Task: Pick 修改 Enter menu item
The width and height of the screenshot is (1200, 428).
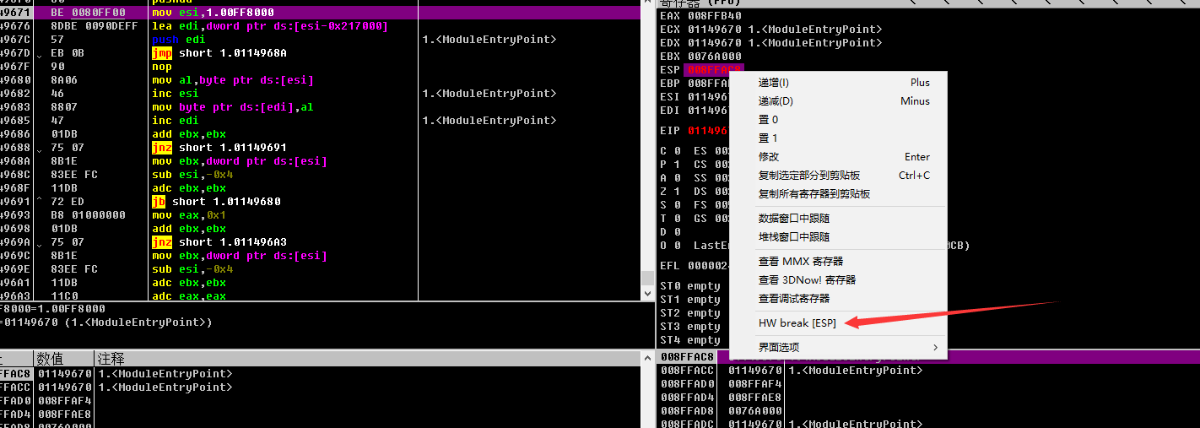Action: click(x=838, y=157)
